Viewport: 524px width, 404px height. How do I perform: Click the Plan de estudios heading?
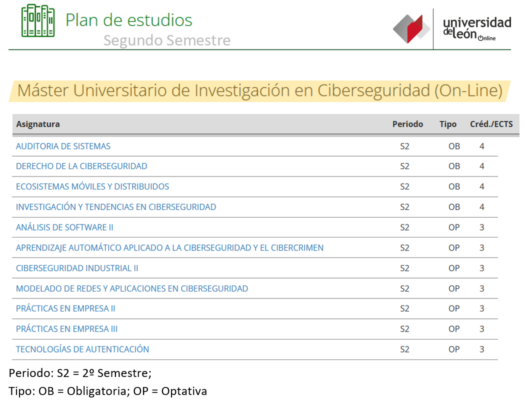(x=129, y=20)
